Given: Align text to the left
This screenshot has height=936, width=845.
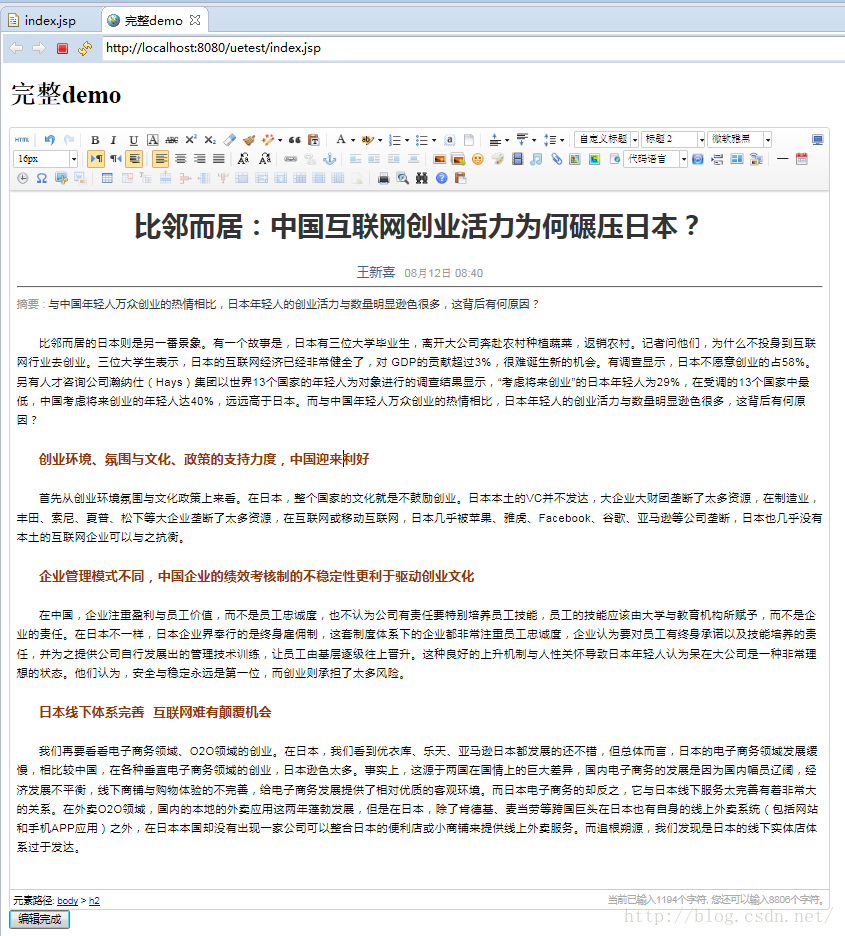Looking at the screenshot, I should tap(161, 159).
